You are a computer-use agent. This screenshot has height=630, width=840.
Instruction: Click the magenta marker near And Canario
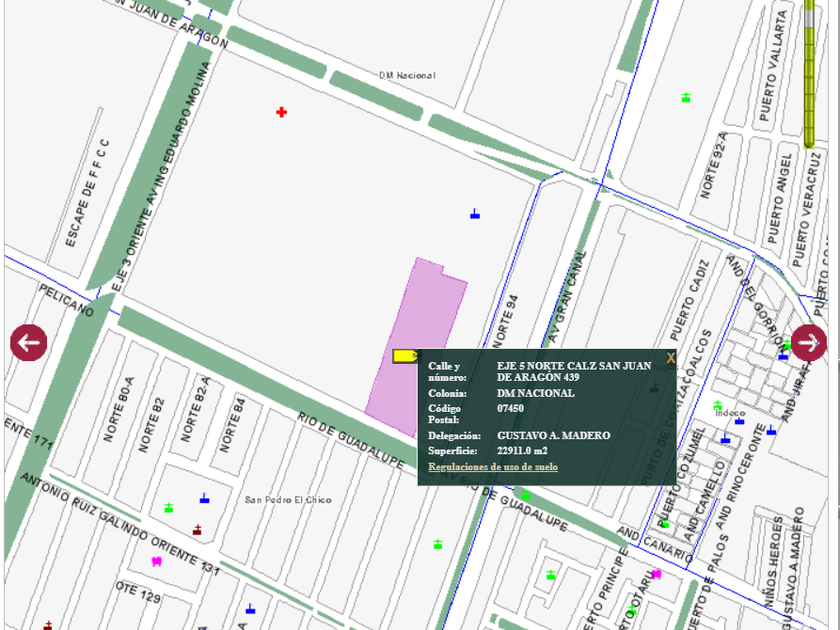click(656, 574)
